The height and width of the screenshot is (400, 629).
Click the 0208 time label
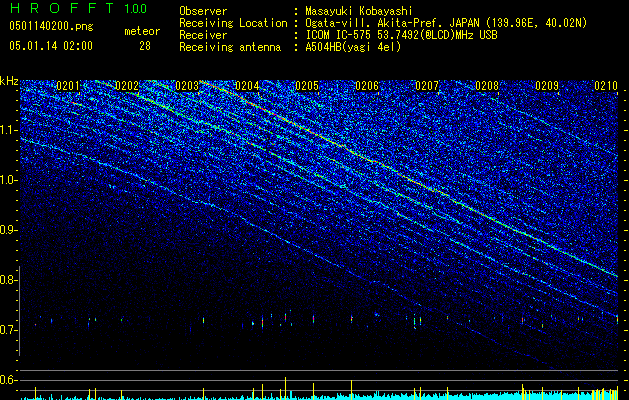point(487,86)
